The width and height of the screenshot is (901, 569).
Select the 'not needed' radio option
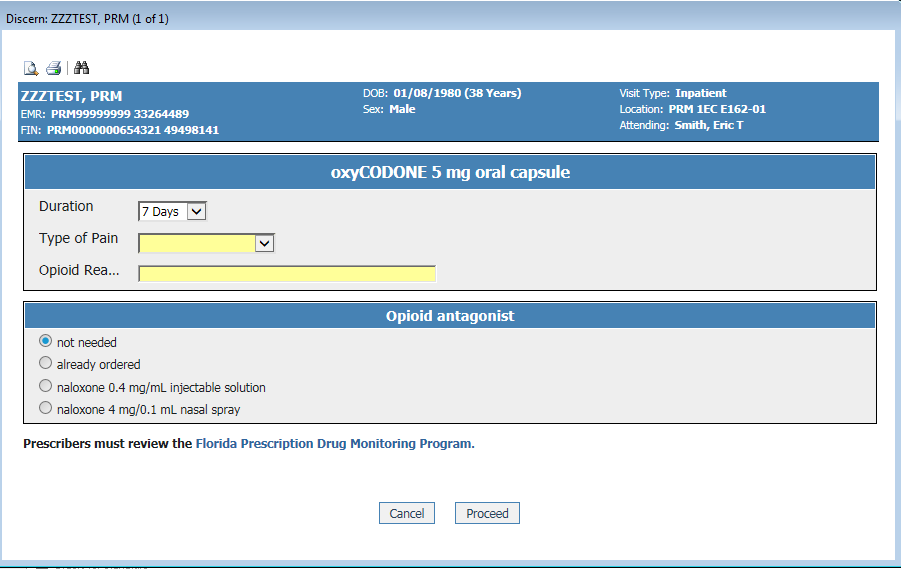(x=45, y=341)
